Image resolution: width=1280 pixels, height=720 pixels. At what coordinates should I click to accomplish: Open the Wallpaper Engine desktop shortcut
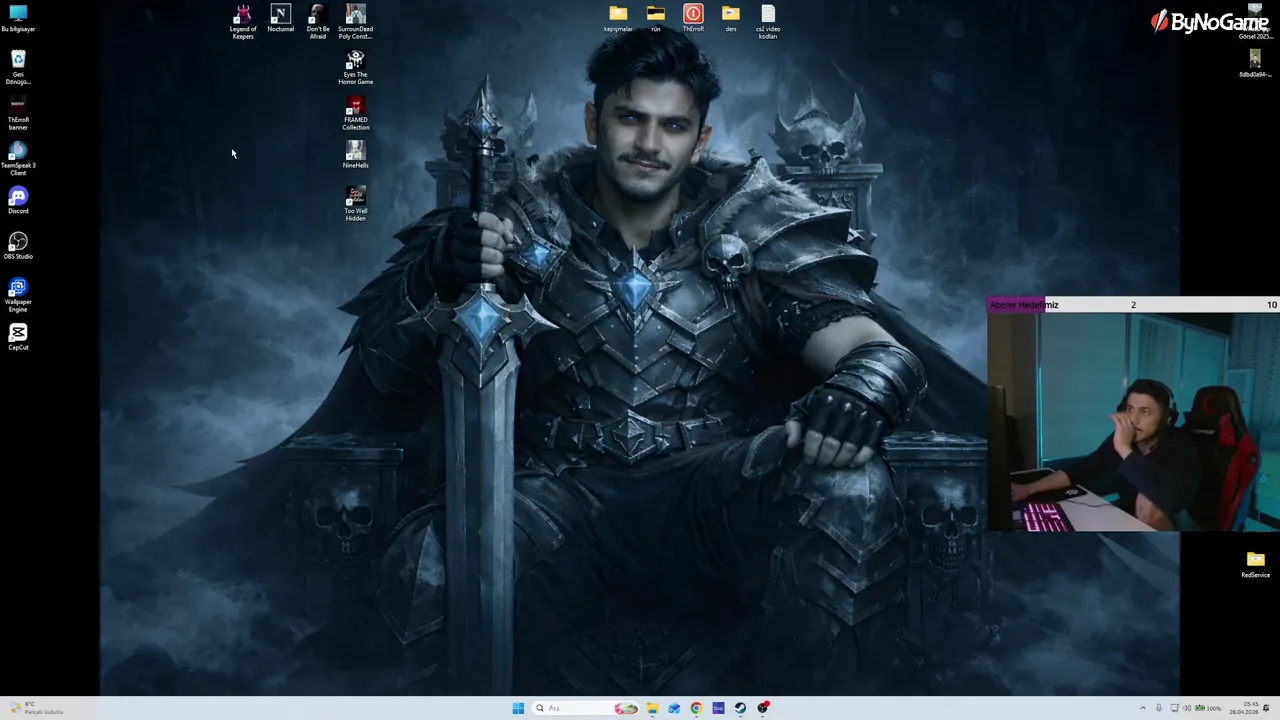[x=18, y=294]
